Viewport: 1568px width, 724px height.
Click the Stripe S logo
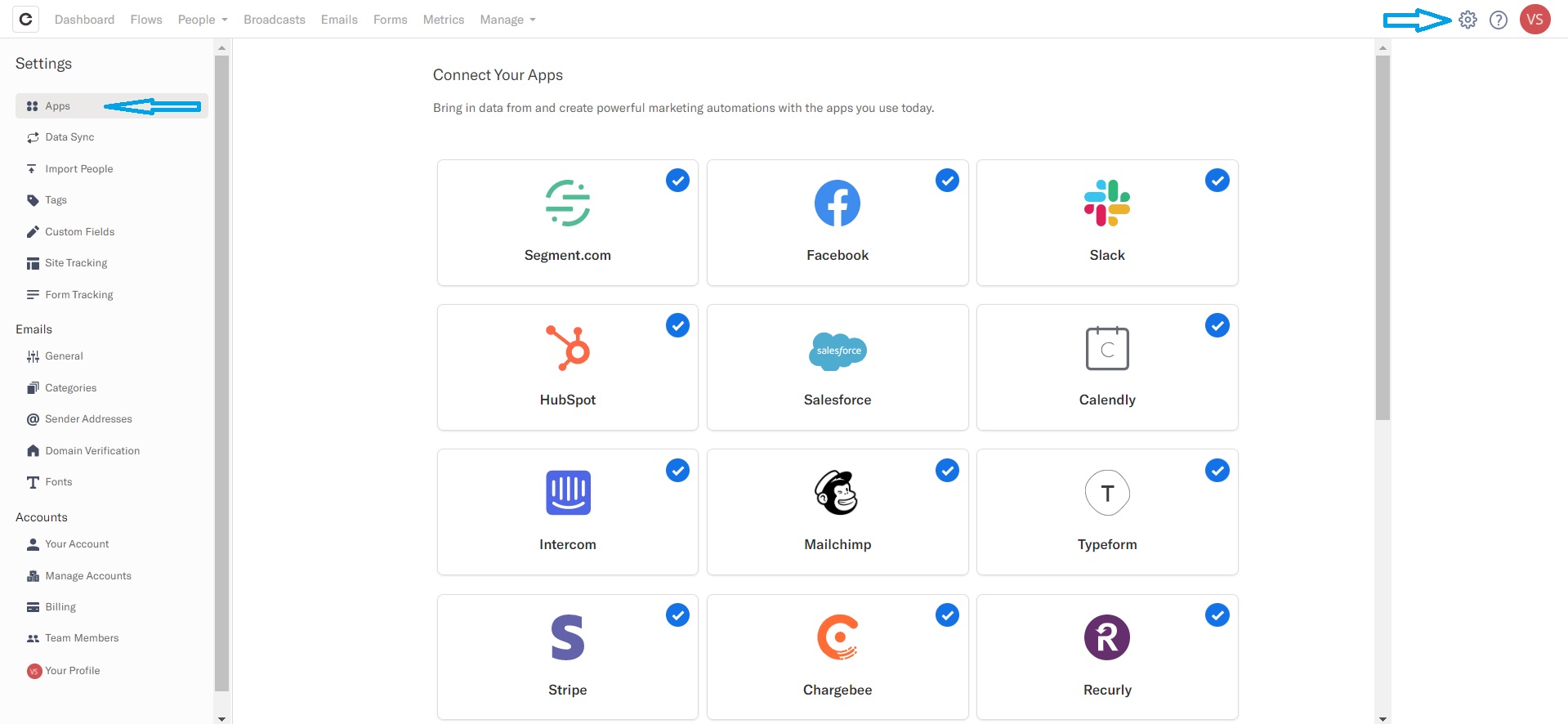tap(568, 637)
